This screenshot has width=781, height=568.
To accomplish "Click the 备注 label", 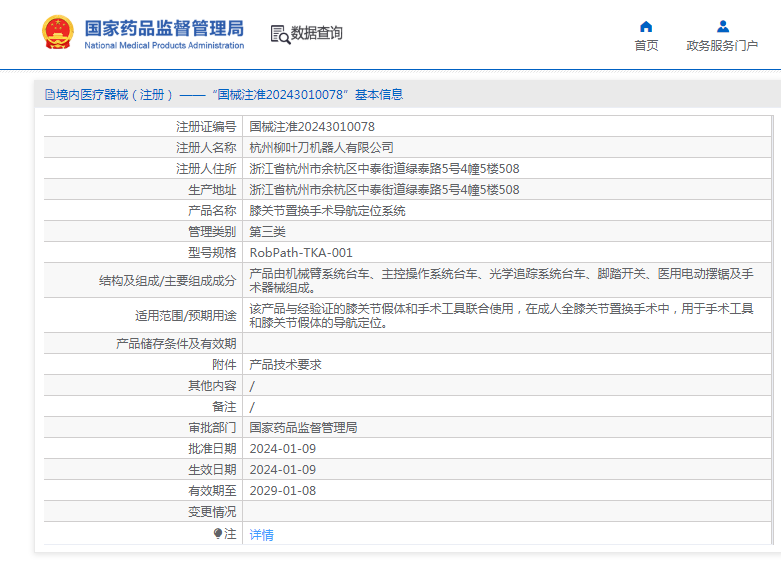I will 224,407.
